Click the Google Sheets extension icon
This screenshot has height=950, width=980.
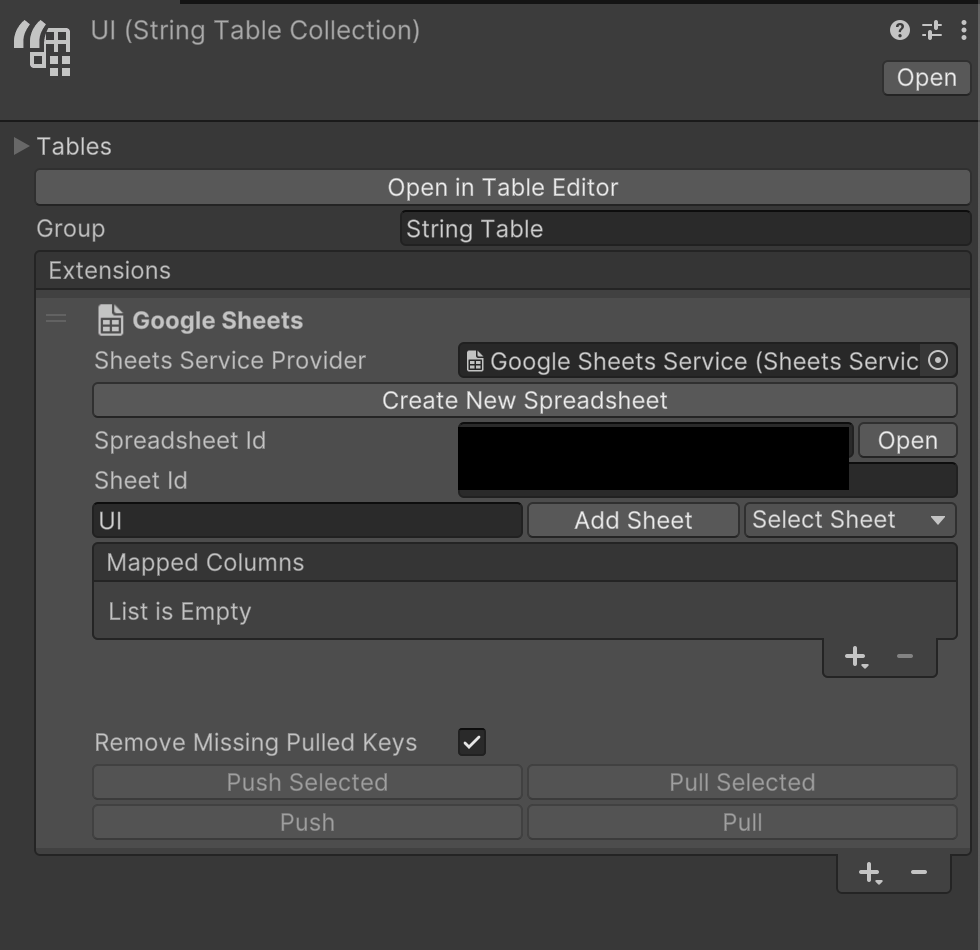click(x=110, y=320)
